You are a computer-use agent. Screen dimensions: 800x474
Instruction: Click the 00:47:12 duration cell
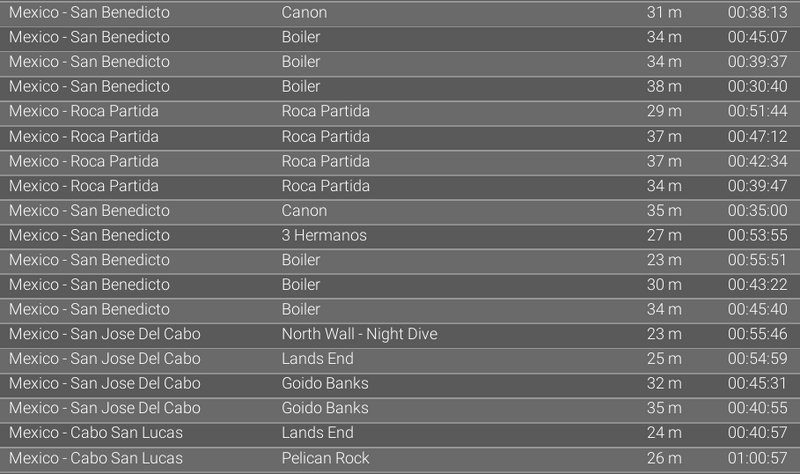(x=757, y=136)
